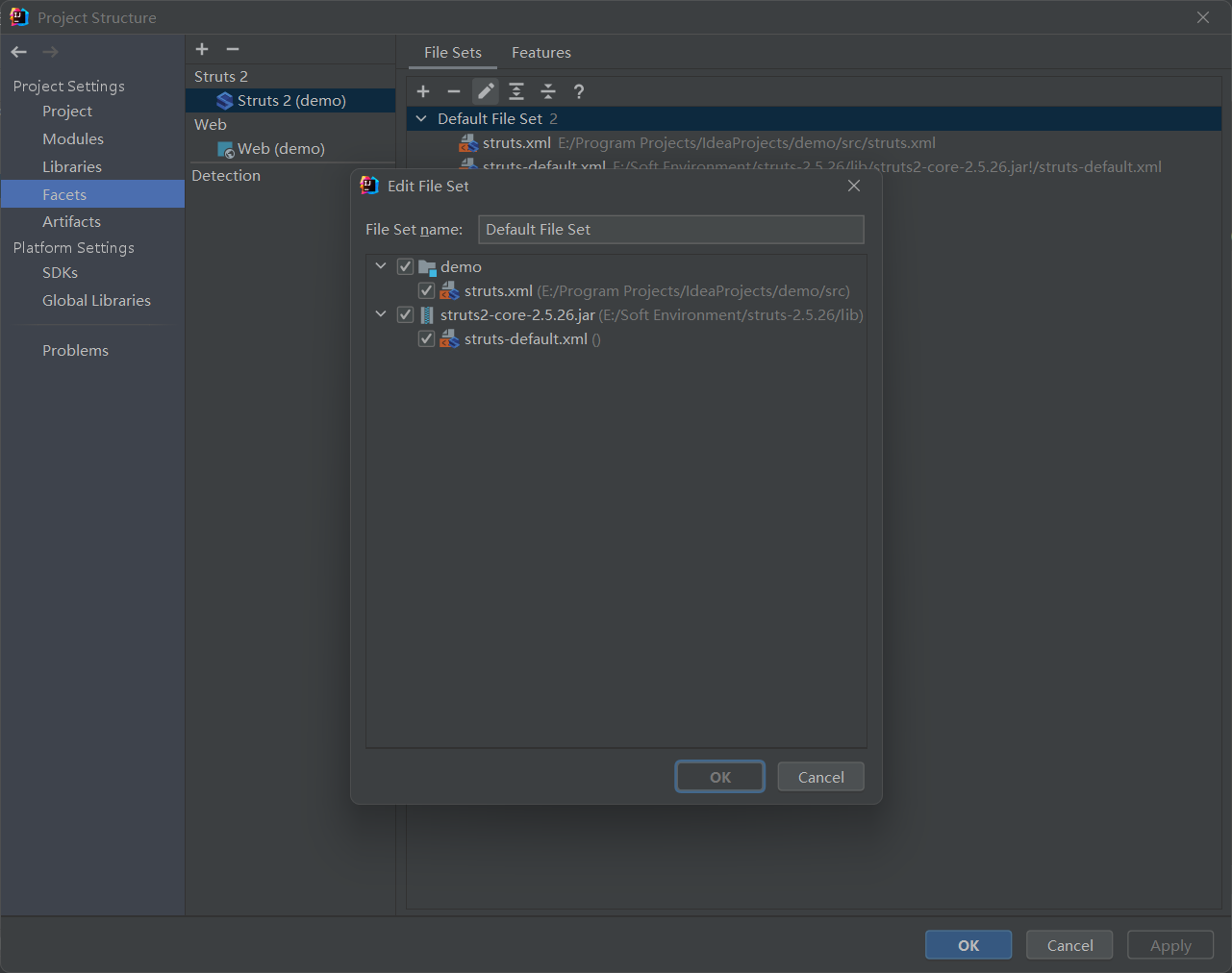Collapse all file sets icon
1232x973 pixels.
click(548, 91)
